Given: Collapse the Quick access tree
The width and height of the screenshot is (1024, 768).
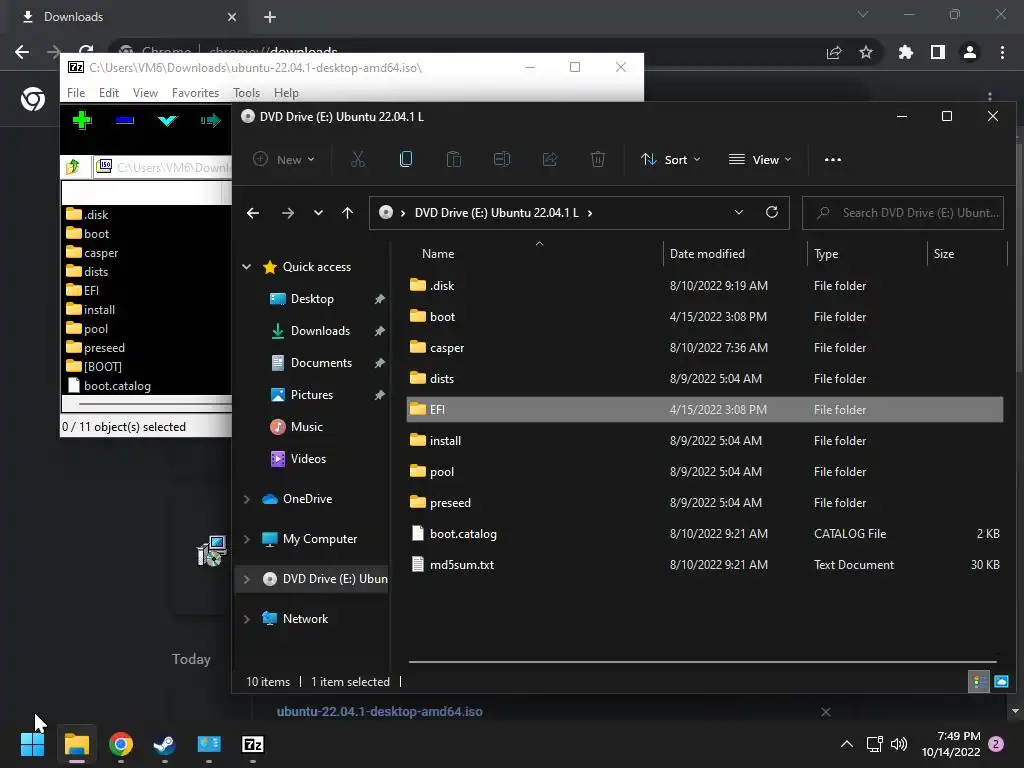Looking at the screenshot, I should pyautogui.click(x=247, y=266).
